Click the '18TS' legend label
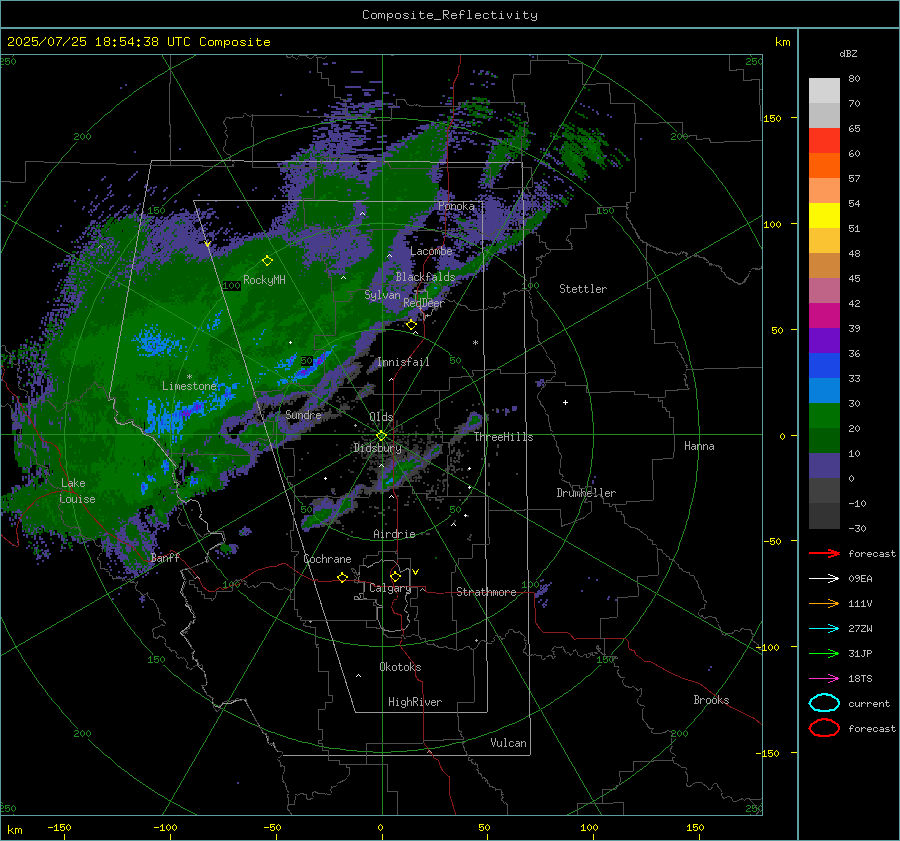 point(860,679)
